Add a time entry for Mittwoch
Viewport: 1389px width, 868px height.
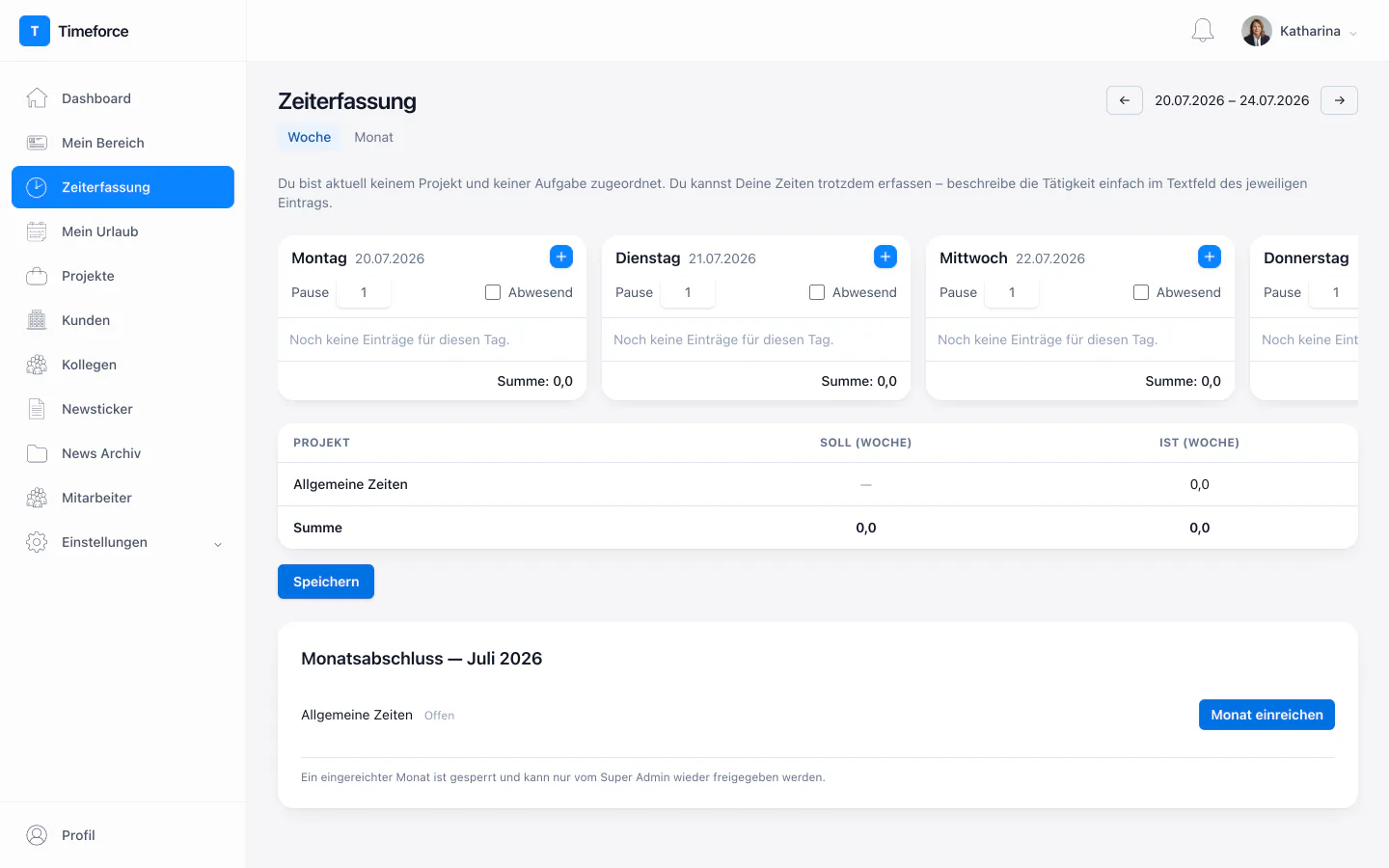pyautogui.click(x=1210, y=257)
